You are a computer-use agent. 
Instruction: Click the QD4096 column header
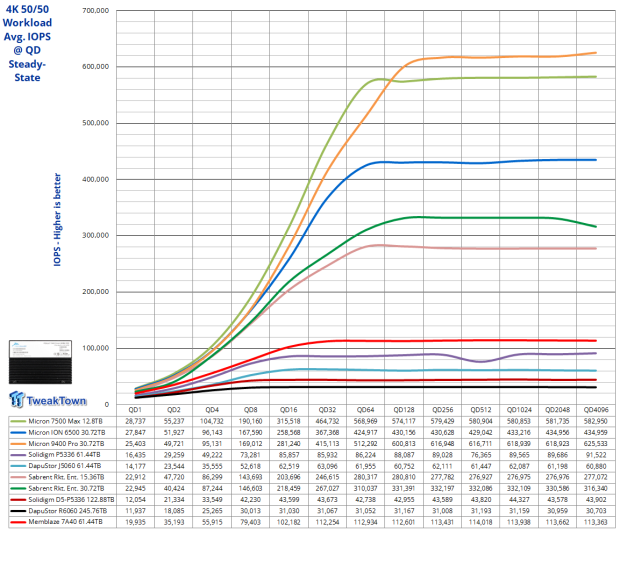[596, 410]
